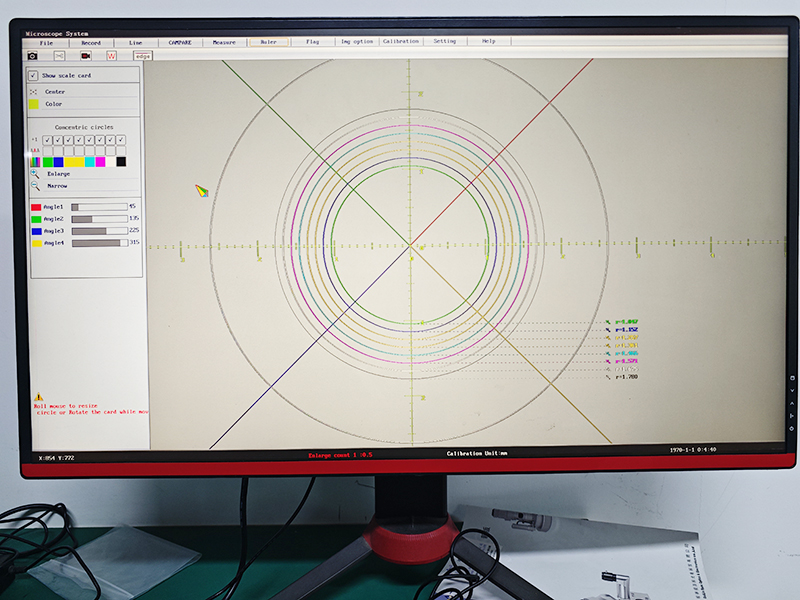Click the COMPARE button

[x=180, y=42]
